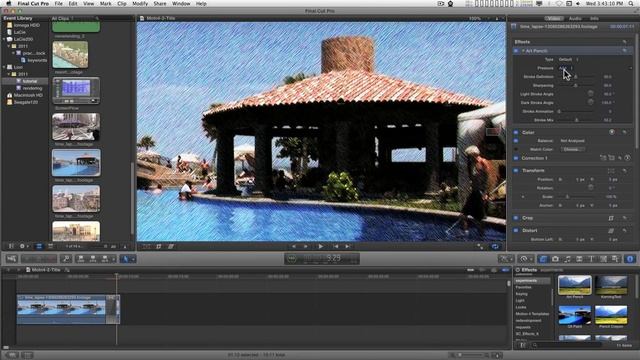Open the File menu
The height and width of the screenshot is (360, 640).
(59, 3)
